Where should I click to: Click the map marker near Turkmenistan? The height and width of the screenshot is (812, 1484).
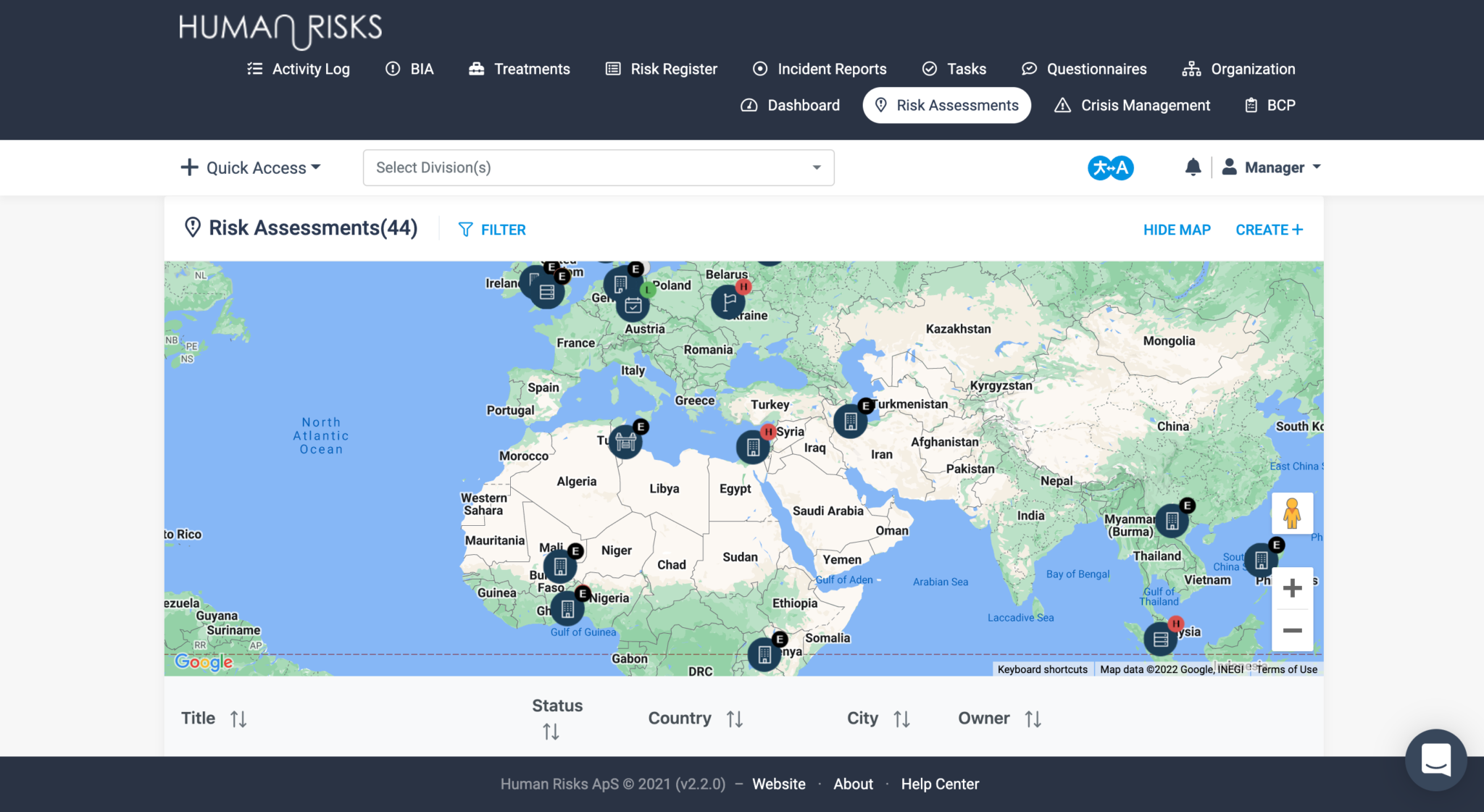coord(850,421)
